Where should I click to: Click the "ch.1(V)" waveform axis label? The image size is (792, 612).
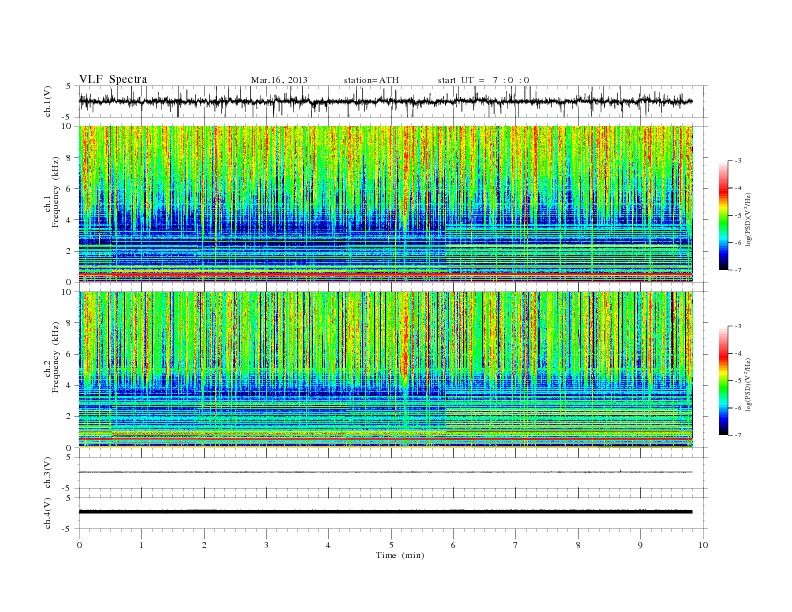(x=48, y=101)
